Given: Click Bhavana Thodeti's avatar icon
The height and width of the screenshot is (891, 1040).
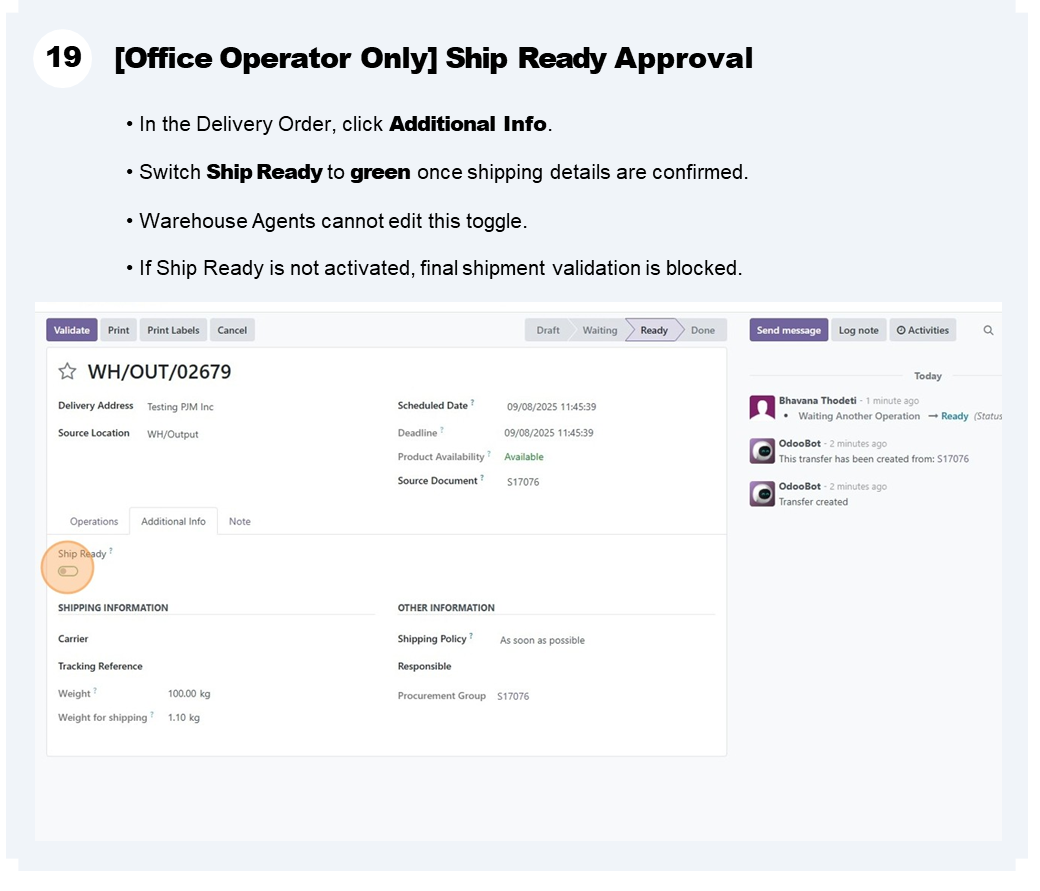Looking at the screenshot, I should (762, 407).
